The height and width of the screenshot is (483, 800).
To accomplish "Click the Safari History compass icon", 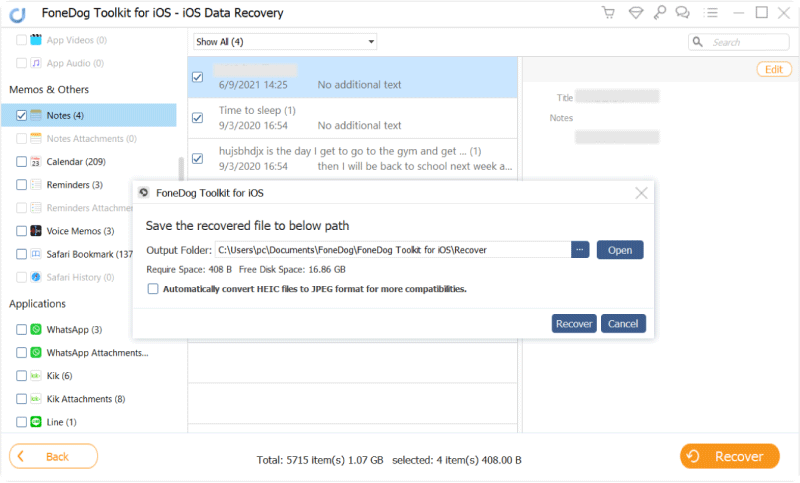I will pos(36,277).
